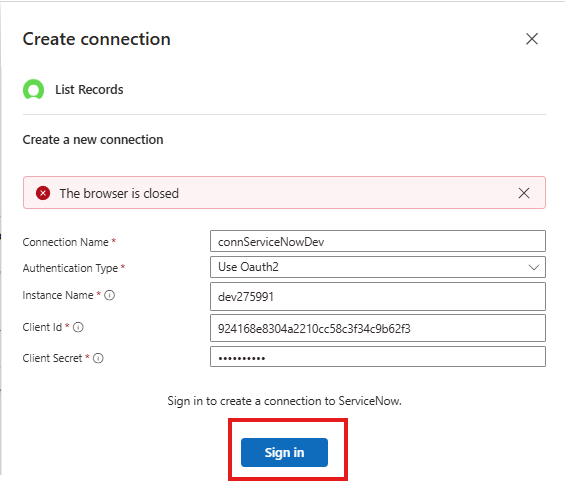565x481 pixels.
Task: Open the Authentication Type dropdown
Action: pos(378,267)
